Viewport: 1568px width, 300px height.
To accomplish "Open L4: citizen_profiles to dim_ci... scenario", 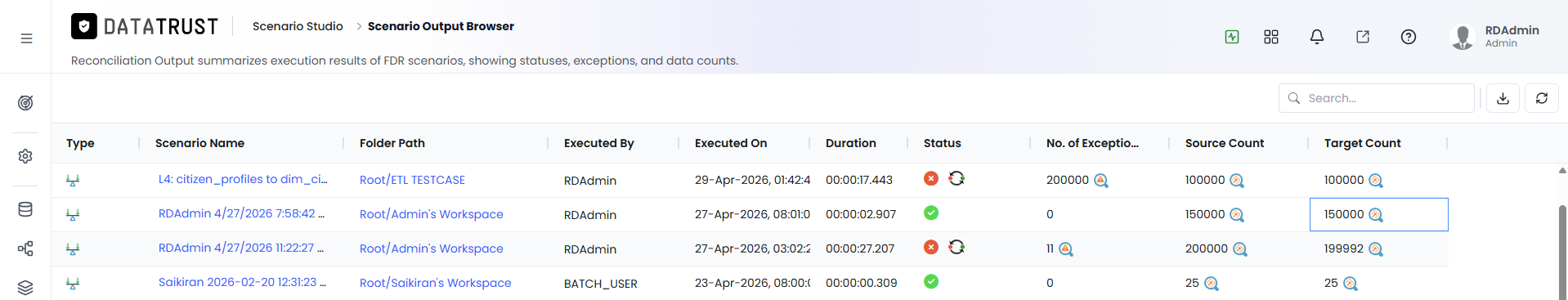I will point(243,179).
